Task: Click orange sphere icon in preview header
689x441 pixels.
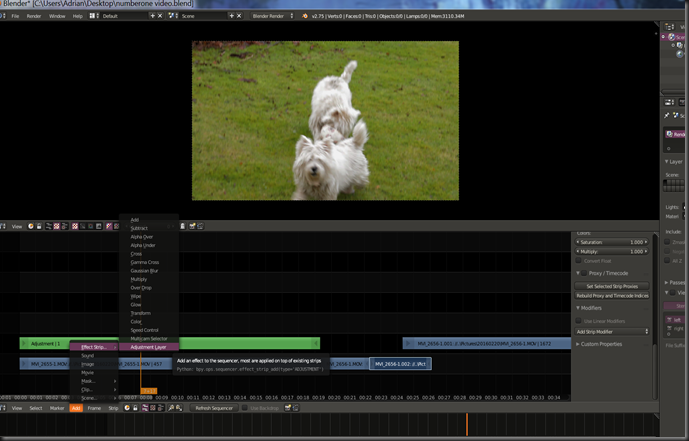Action: coord(31,226)
